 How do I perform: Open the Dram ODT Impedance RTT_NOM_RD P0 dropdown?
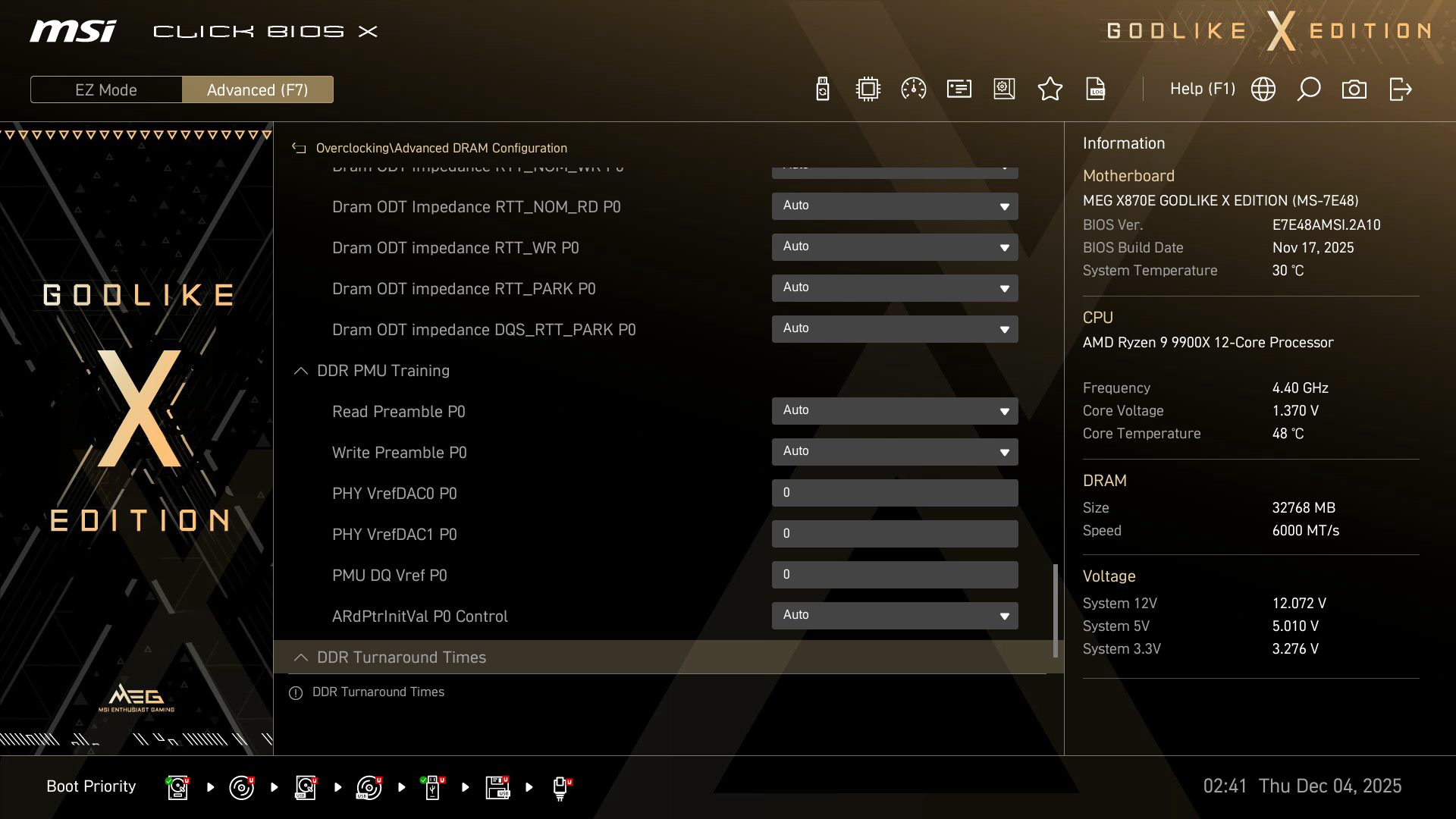895,206
